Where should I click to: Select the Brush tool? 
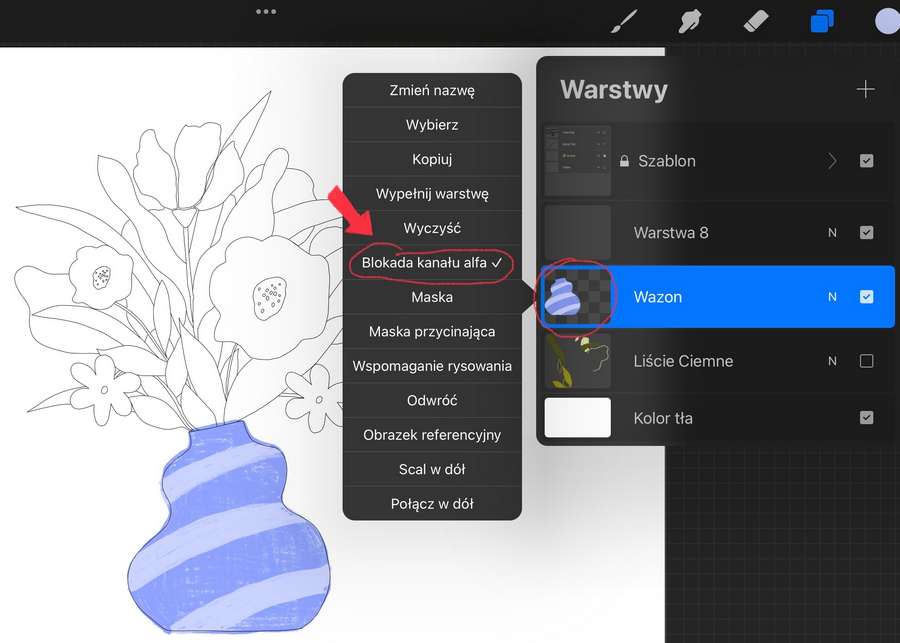pos(624,22)
